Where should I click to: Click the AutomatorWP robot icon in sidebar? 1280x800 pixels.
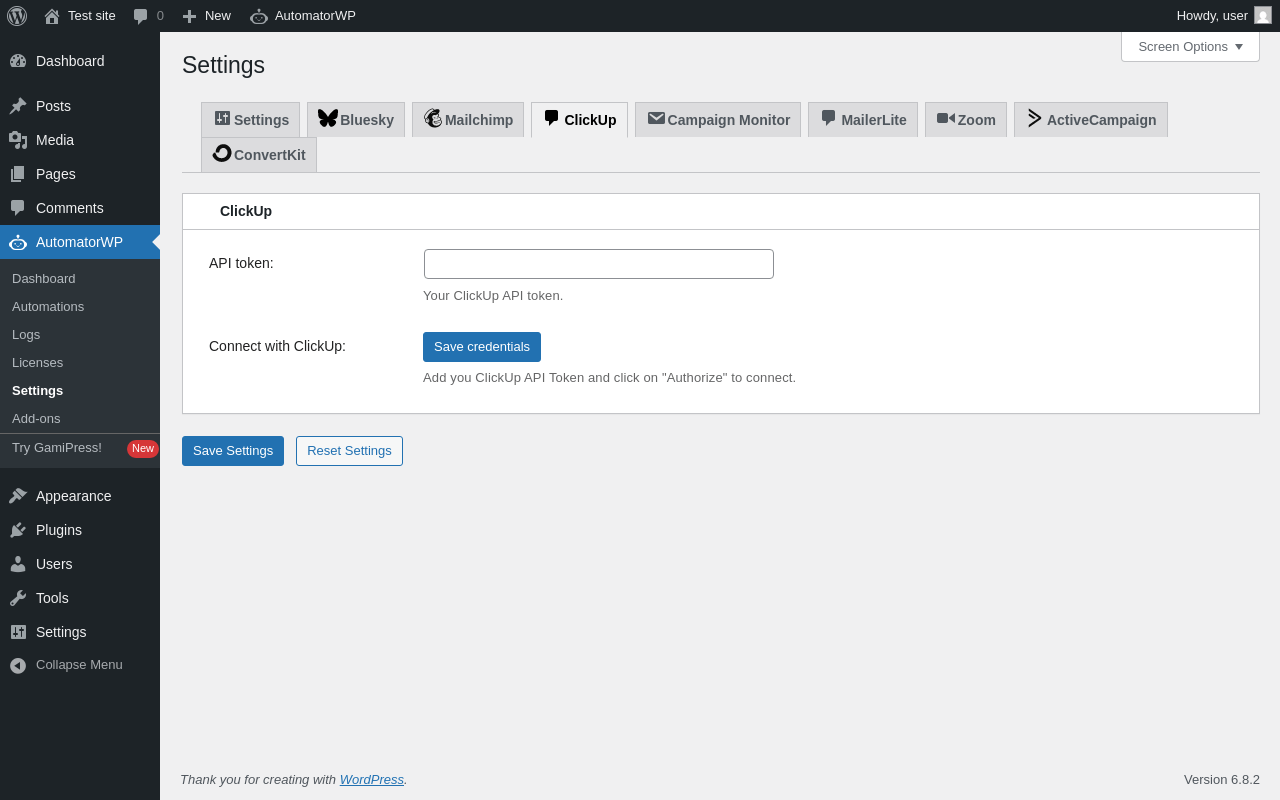click(x=18, y=242)
